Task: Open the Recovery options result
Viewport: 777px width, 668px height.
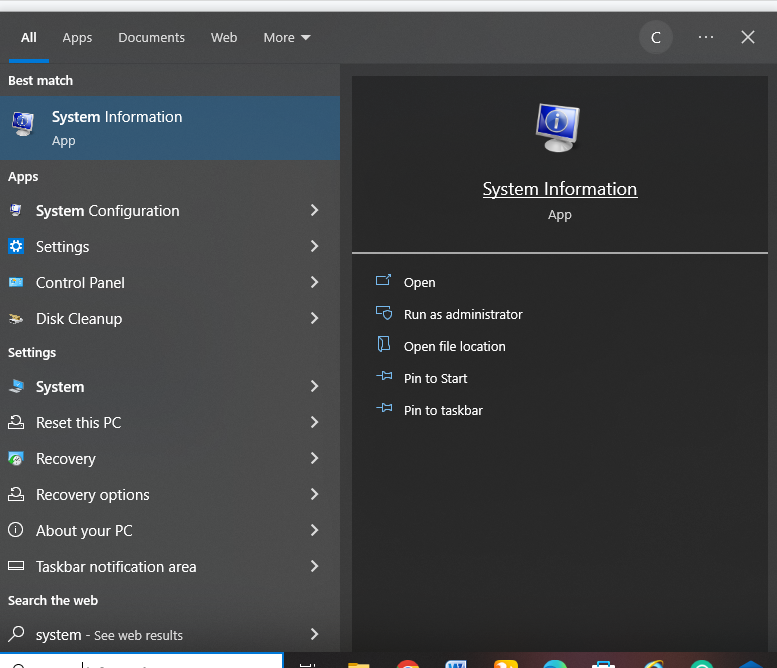Action: (93, 495)
